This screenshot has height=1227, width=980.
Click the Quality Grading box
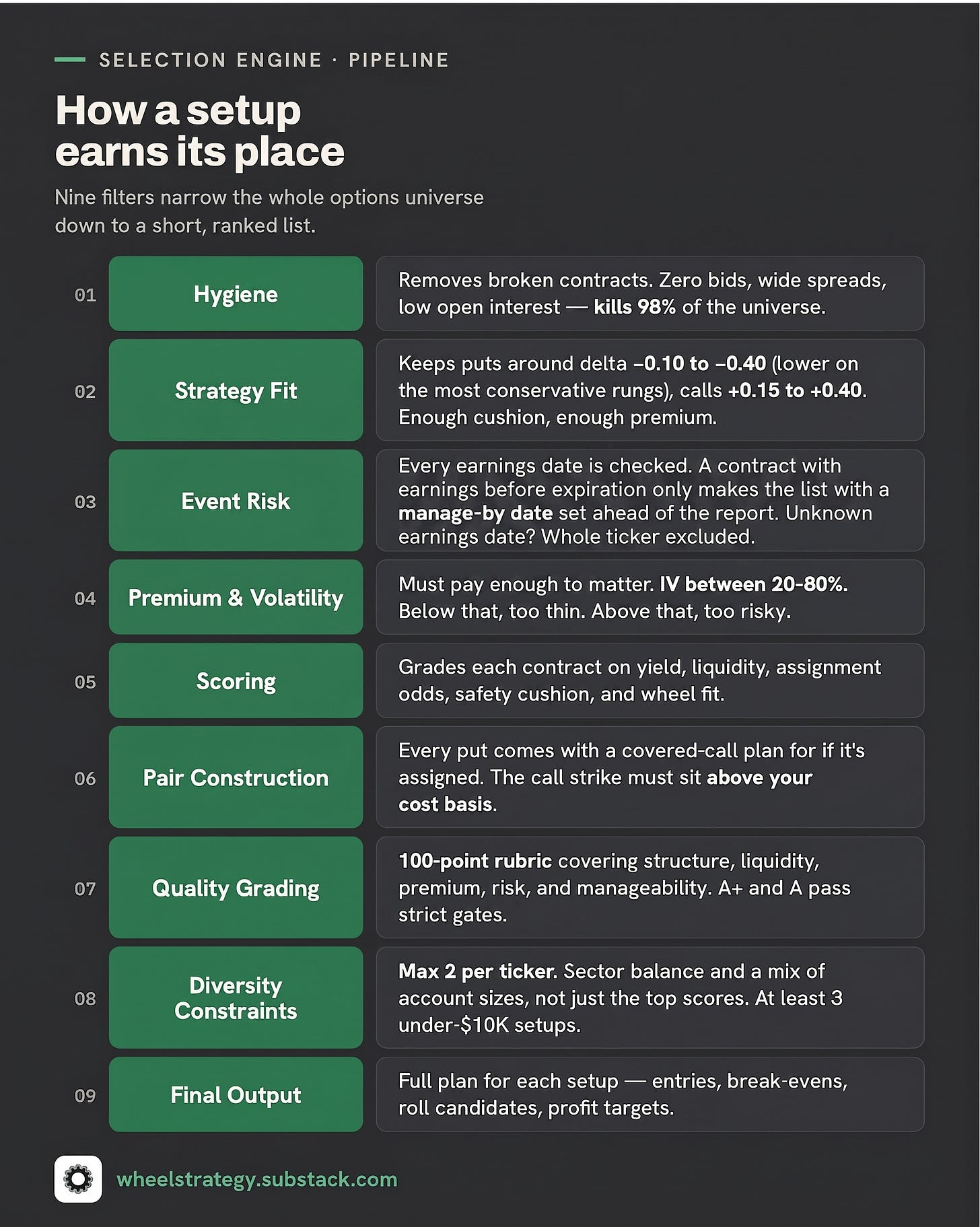[x=236, y=888]
